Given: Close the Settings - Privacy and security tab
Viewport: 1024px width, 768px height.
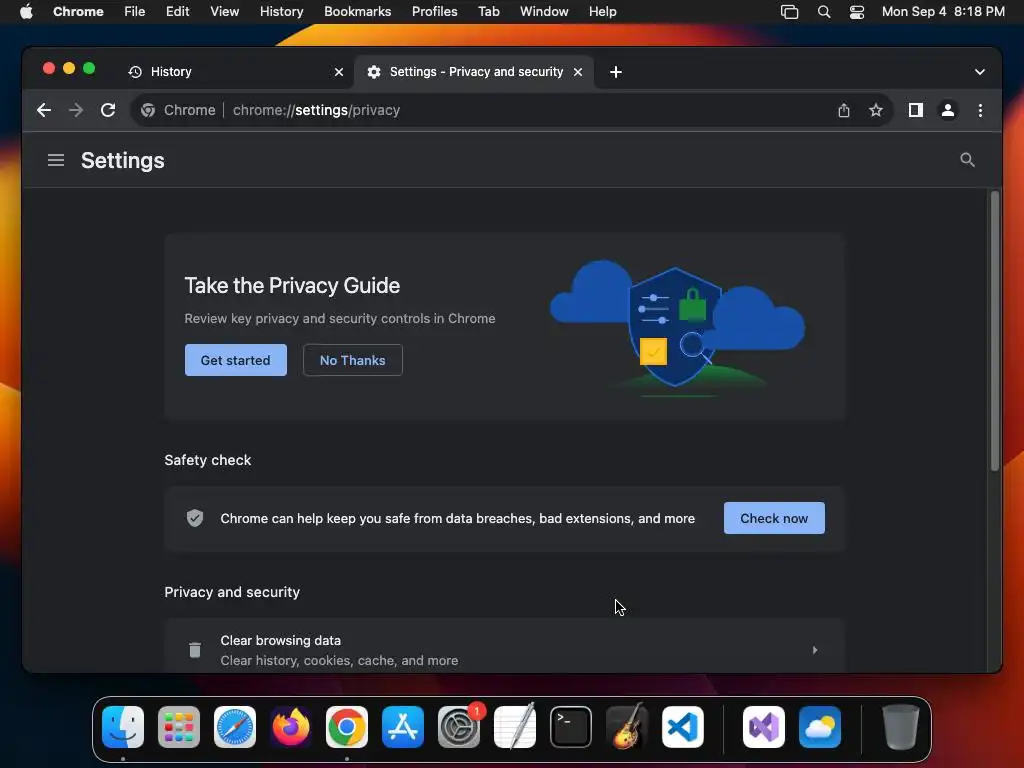Looking at the screenshot, I should pos(578,72).
